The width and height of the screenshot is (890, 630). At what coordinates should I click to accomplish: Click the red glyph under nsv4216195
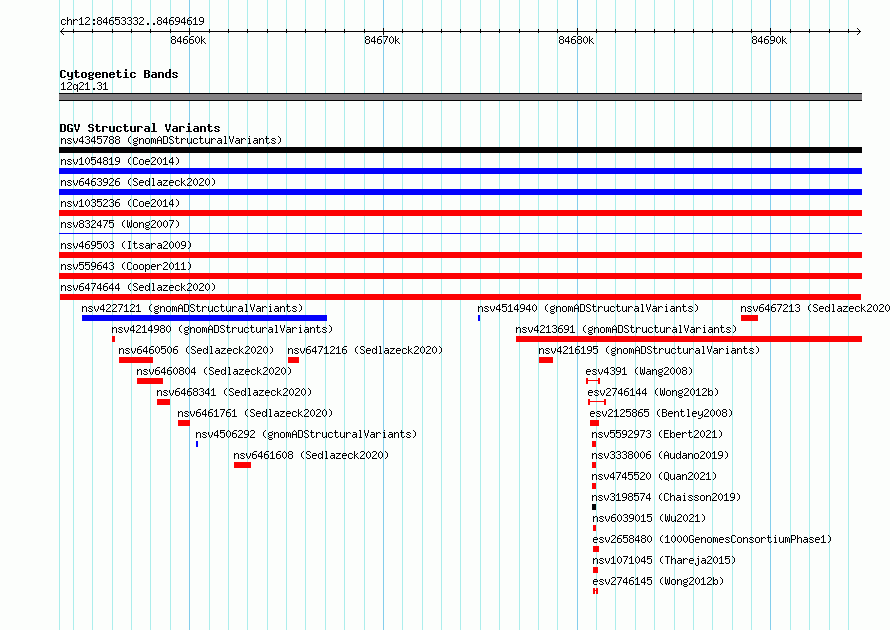546,360
